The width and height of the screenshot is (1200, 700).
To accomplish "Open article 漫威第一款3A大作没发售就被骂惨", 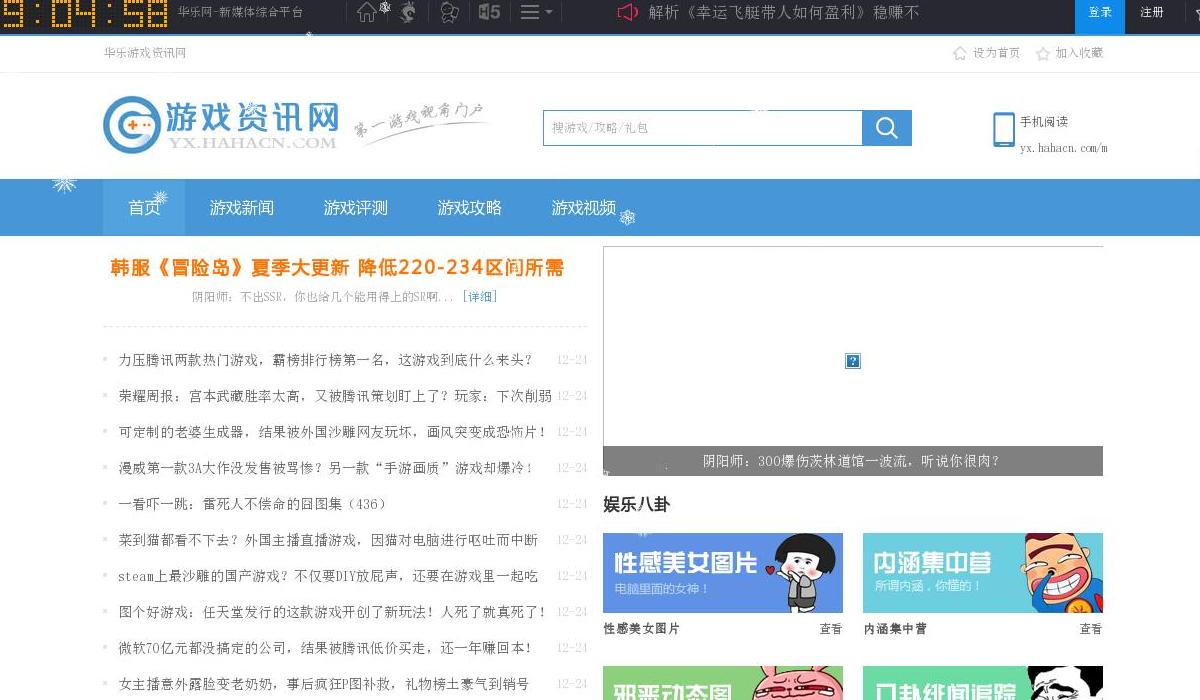I will (326, 468).
